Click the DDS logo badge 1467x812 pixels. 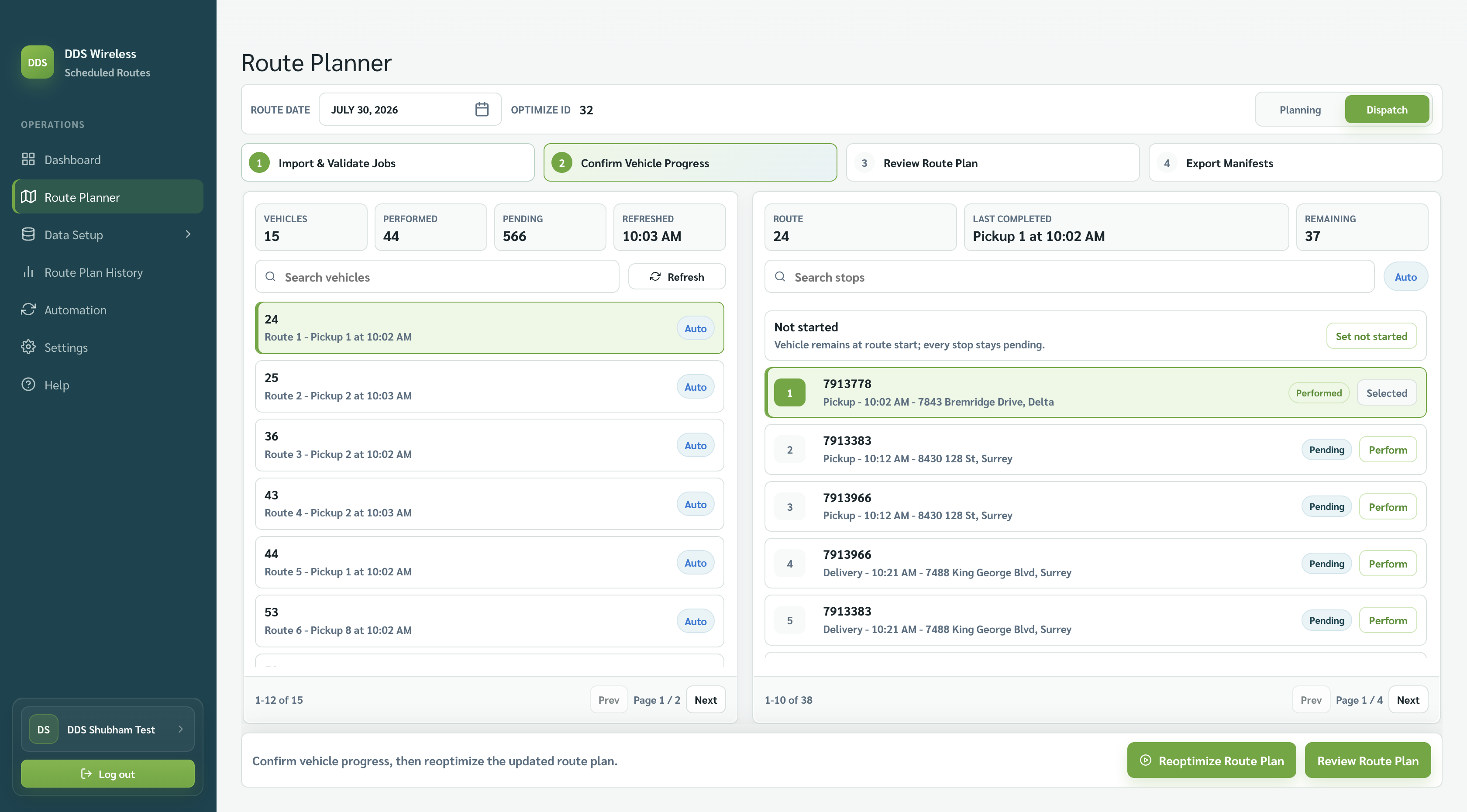[38, 62]
